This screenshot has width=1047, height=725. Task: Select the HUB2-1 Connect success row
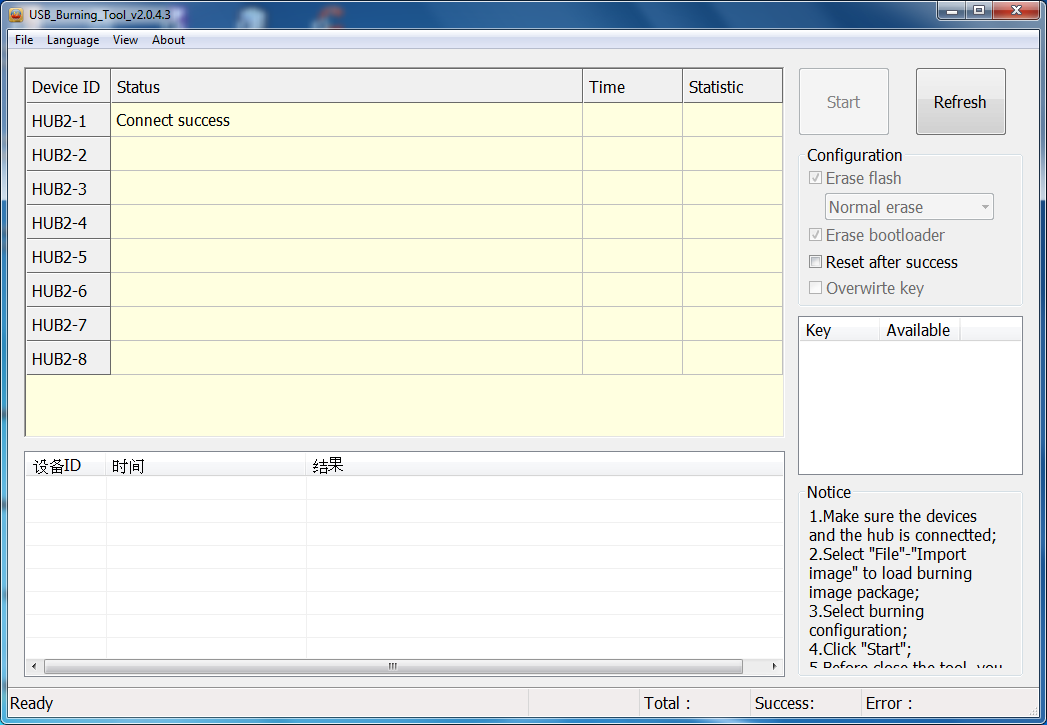(x=345, y=120)
